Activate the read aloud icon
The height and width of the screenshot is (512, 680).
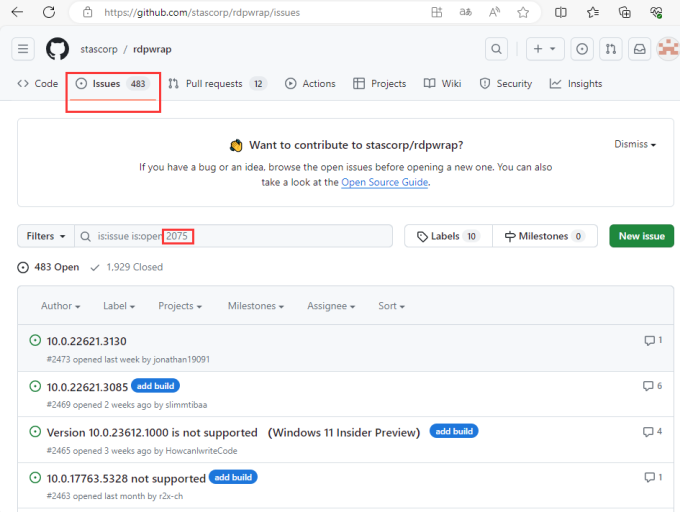click(494, 12)
